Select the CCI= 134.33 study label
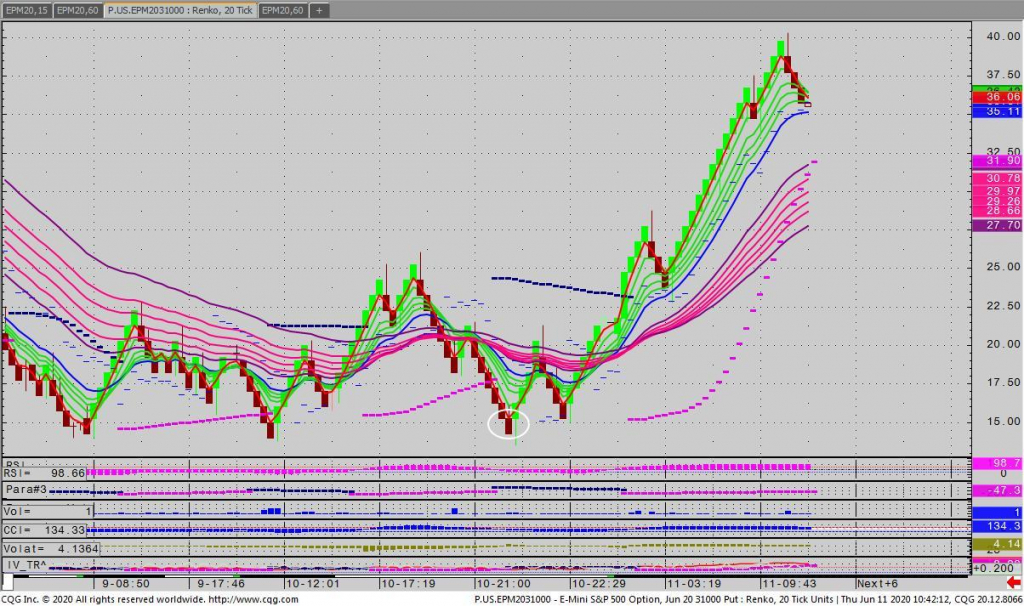Image resolution: width=1024 pixels, height=606 pixels. [x=44, y=530]
